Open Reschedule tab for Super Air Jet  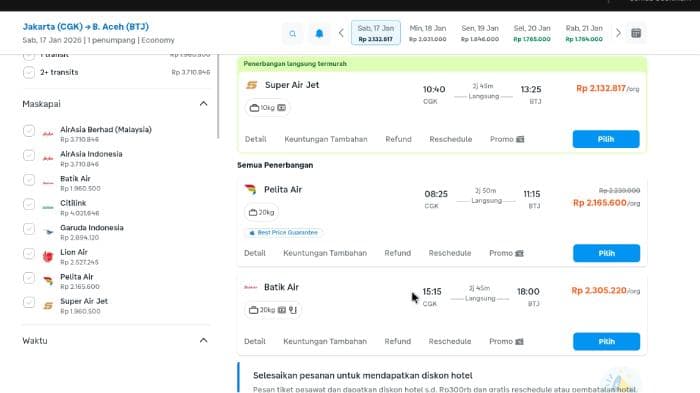[x=450, y=139]
